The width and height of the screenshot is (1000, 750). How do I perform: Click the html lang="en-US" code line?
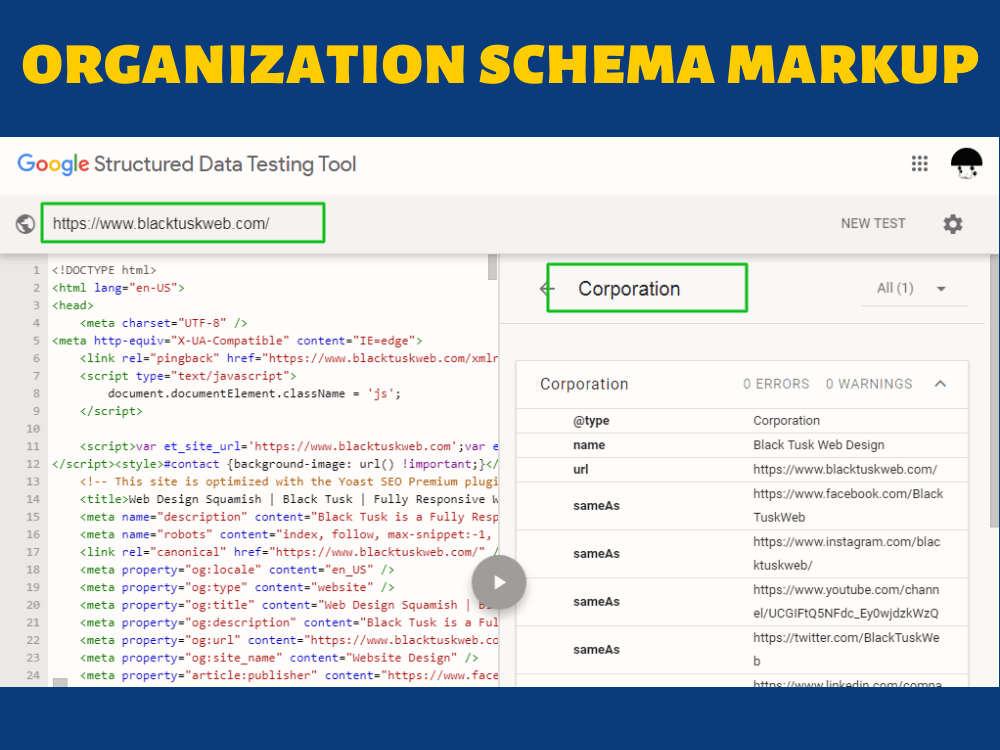pos(118,288)
